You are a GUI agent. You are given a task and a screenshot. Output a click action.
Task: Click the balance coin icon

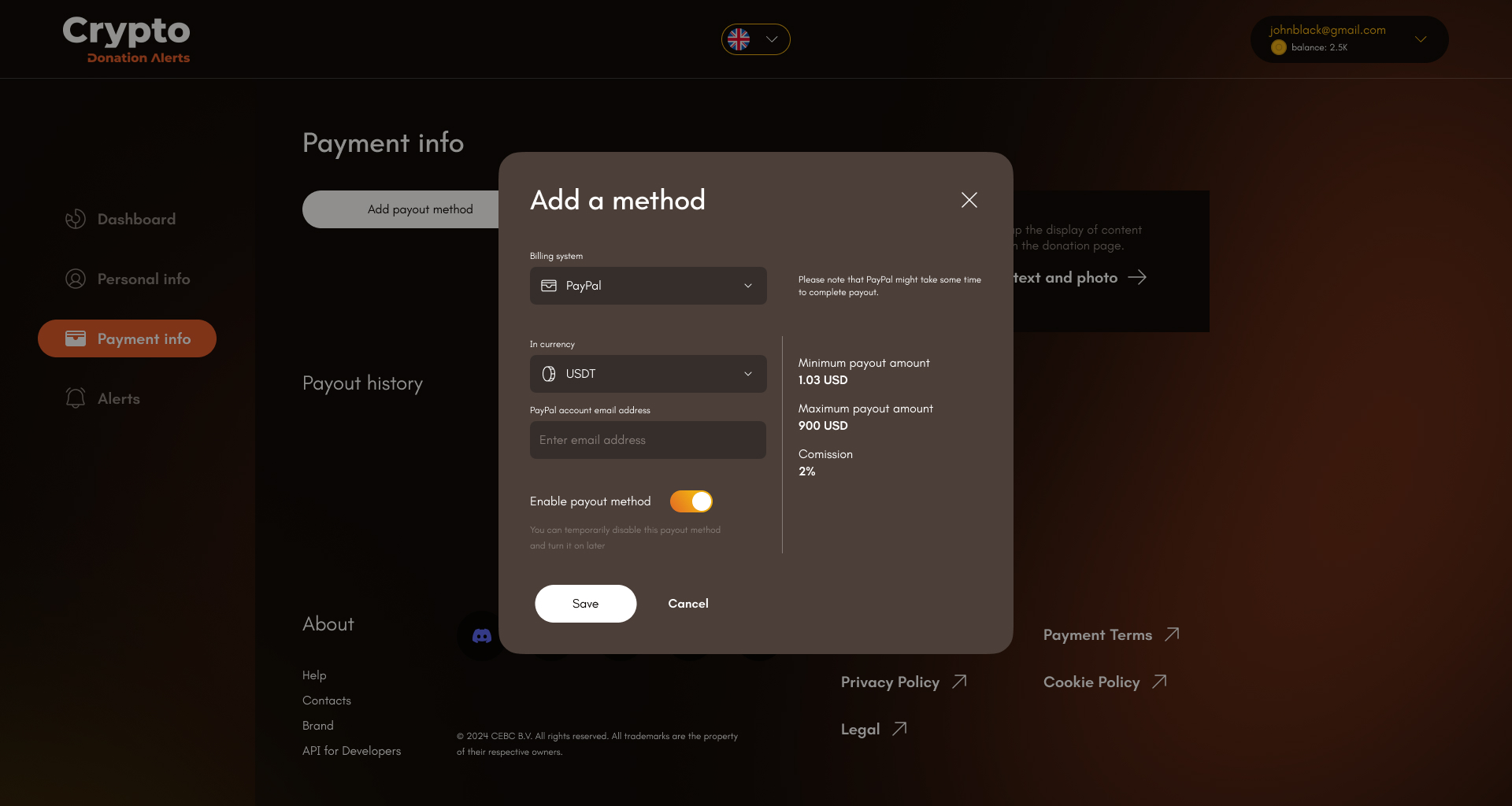click(1278, 48)
